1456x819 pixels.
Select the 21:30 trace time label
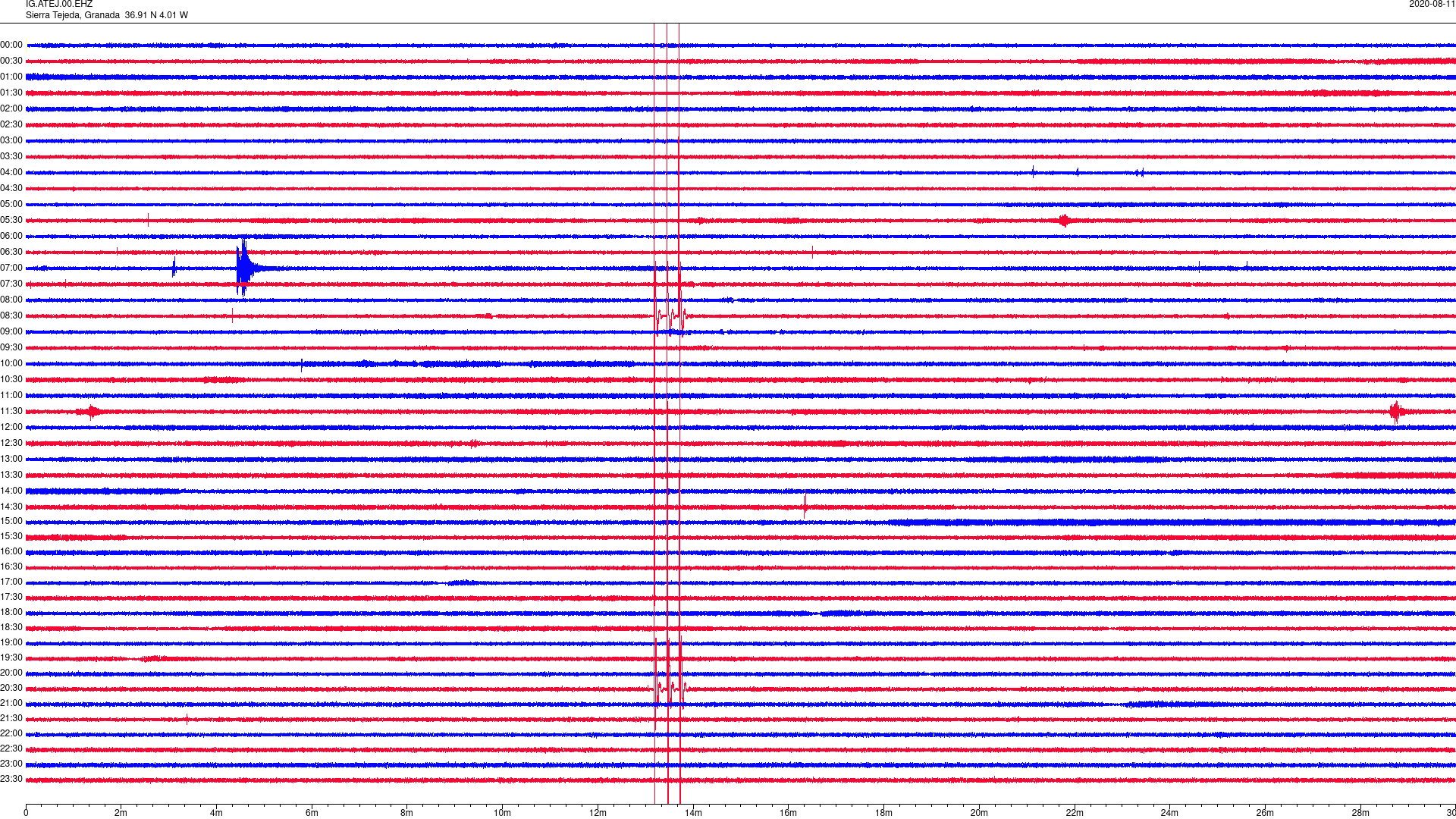point(11,719)
